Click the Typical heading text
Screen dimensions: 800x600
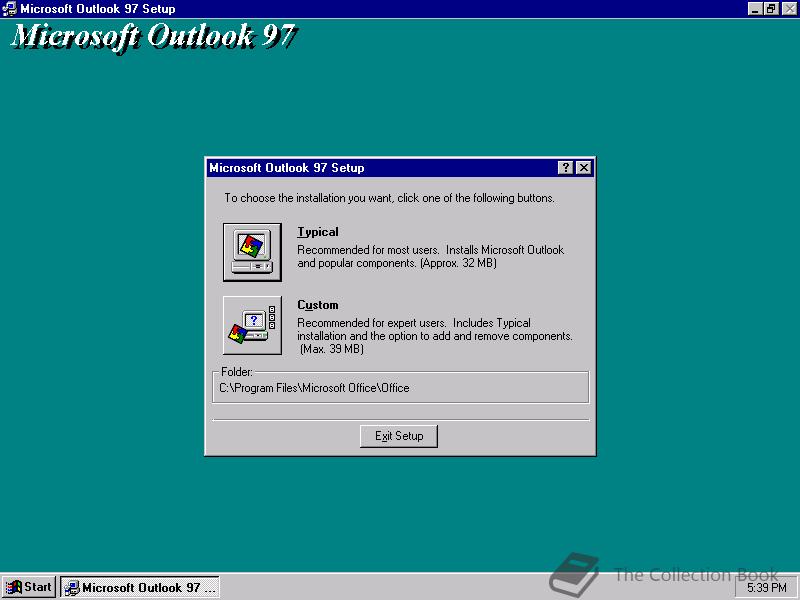(x=318, y=232)
